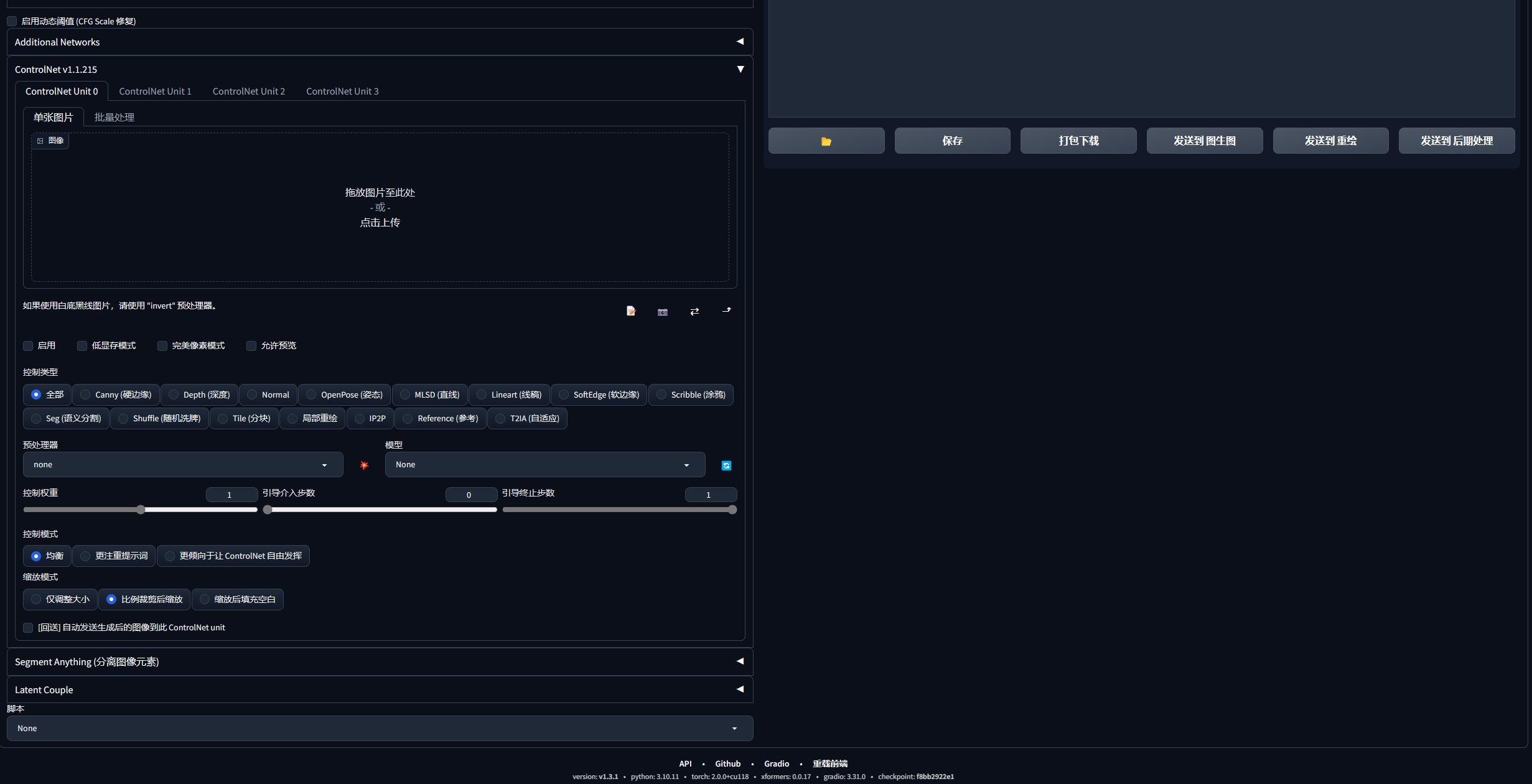The image size is (1532, 784).
Task: Open the webcam camera icon
Action: (x=662, y=312)
